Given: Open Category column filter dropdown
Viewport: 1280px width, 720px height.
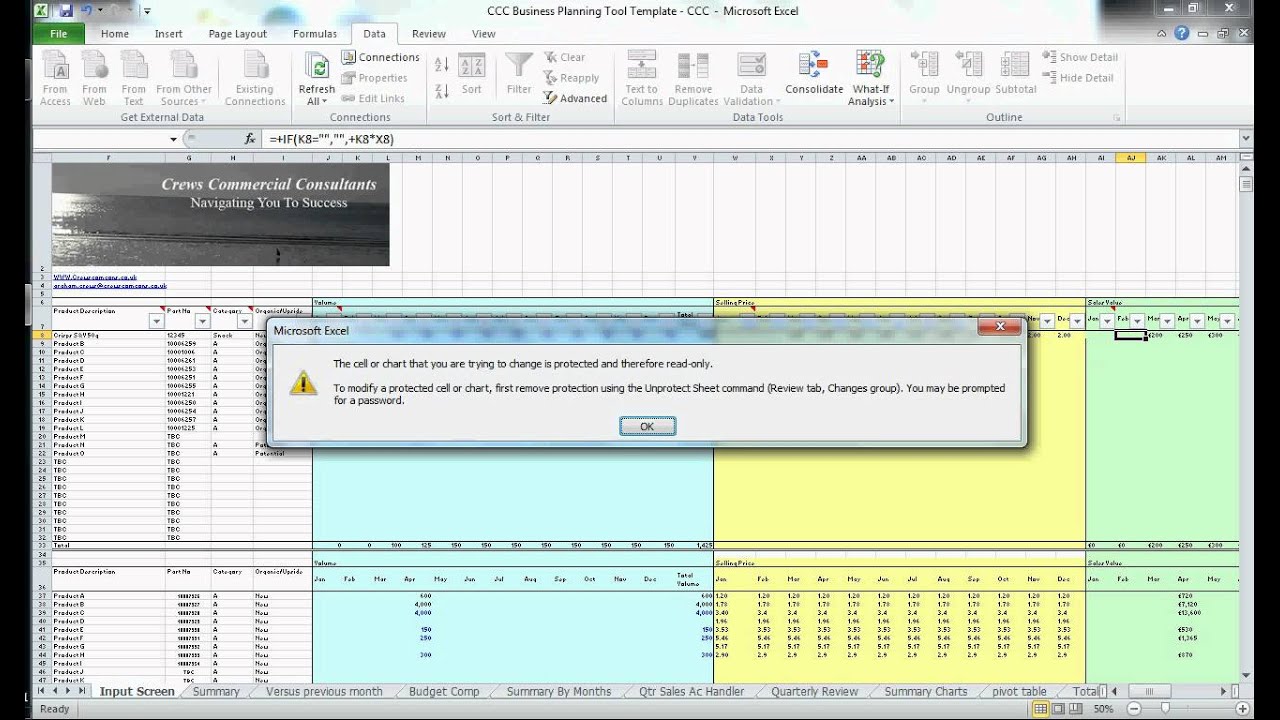Looking at the screenshot, I should coord(244,321).
